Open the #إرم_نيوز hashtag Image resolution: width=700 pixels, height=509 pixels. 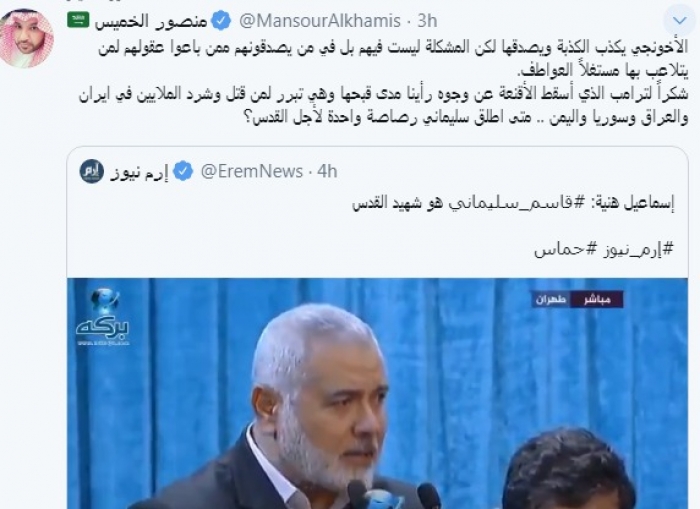(633, 249)
